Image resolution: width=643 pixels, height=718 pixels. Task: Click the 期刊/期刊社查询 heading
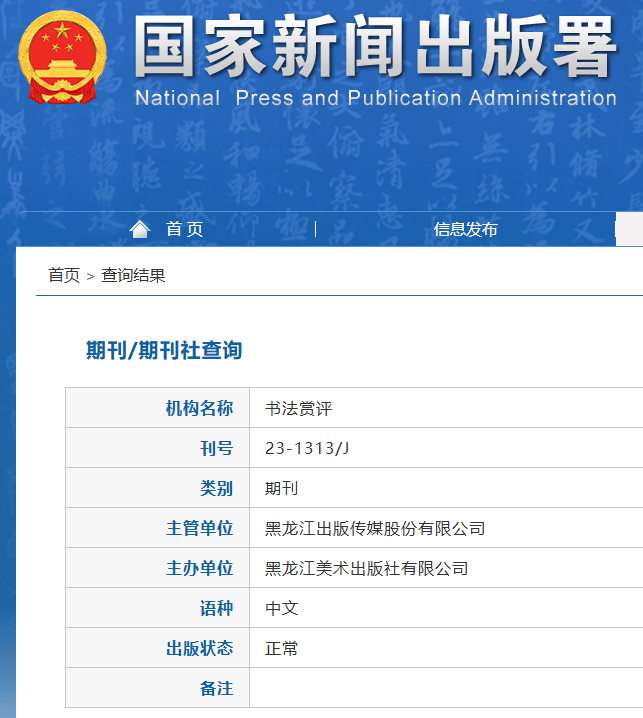pyautogui.click(x=164, y=350)
